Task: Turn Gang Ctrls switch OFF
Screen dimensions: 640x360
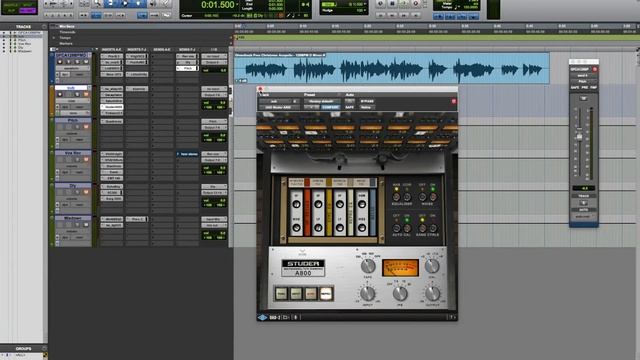Action: (423, 228)
